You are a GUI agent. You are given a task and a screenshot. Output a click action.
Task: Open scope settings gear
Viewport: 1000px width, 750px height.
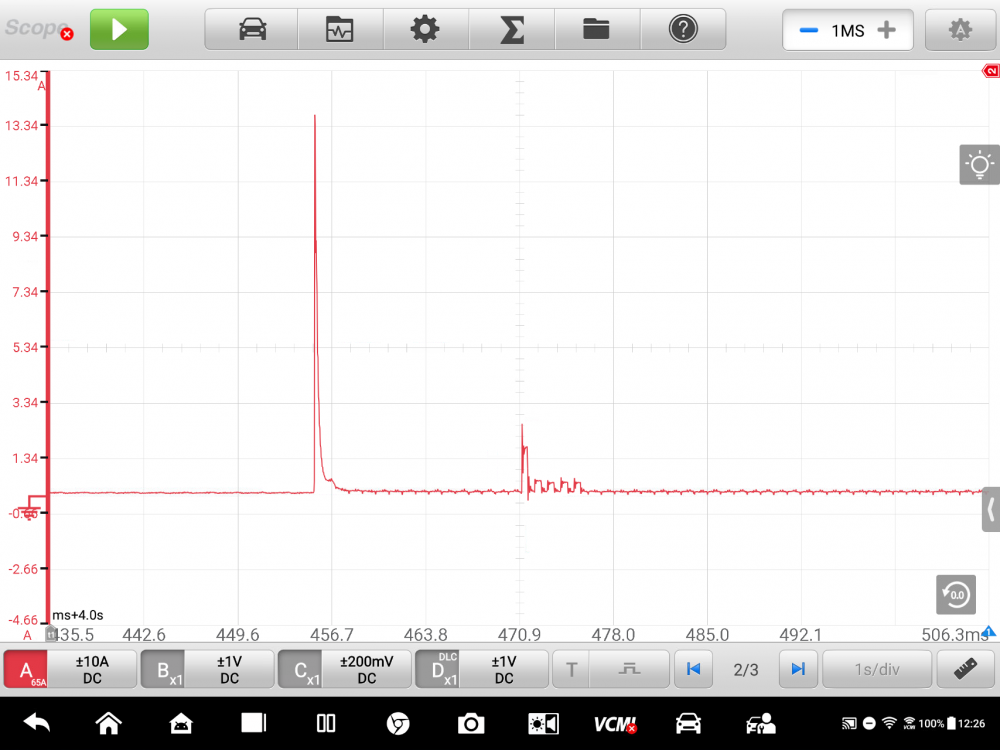click(x=425, y=30)
